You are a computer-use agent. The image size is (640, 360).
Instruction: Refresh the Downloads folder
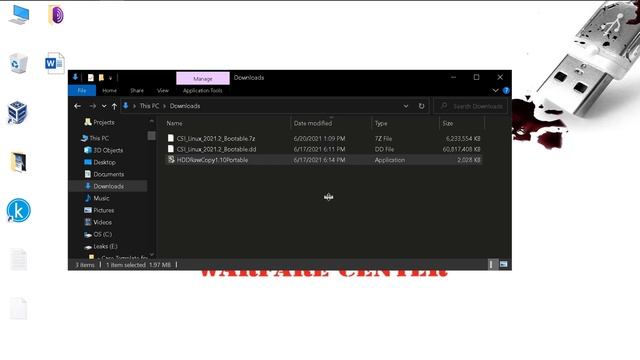point(421,106)
